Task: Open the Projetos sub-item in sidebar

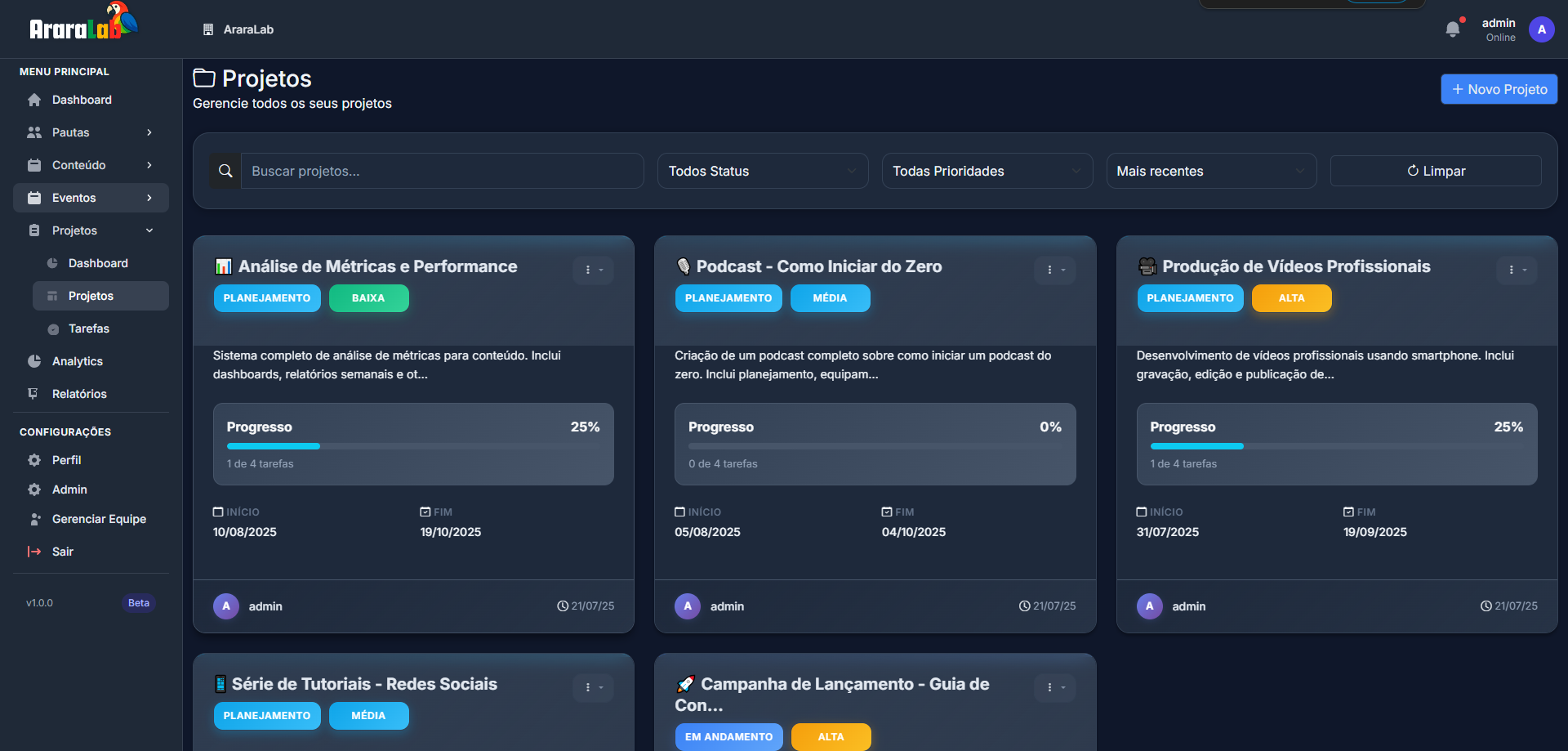Action: 100,296
